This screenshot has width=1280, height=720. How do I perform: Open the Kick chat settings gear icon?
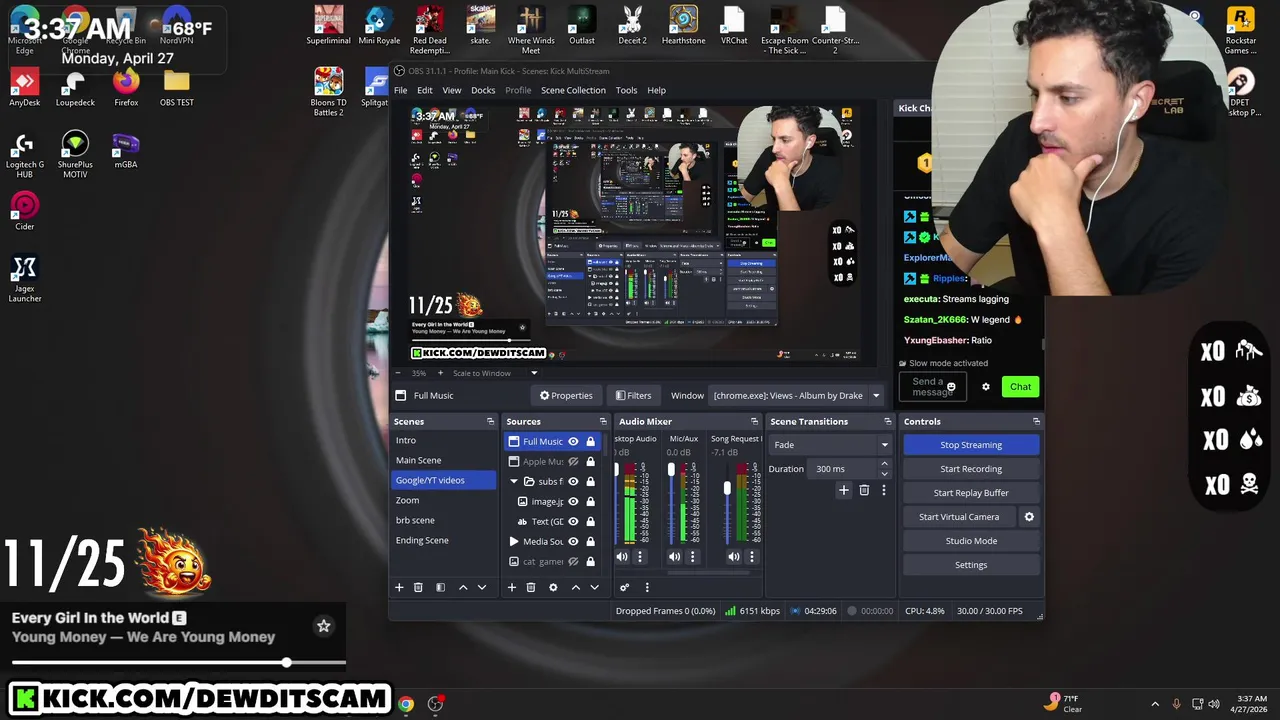click(x=986, y=387)
